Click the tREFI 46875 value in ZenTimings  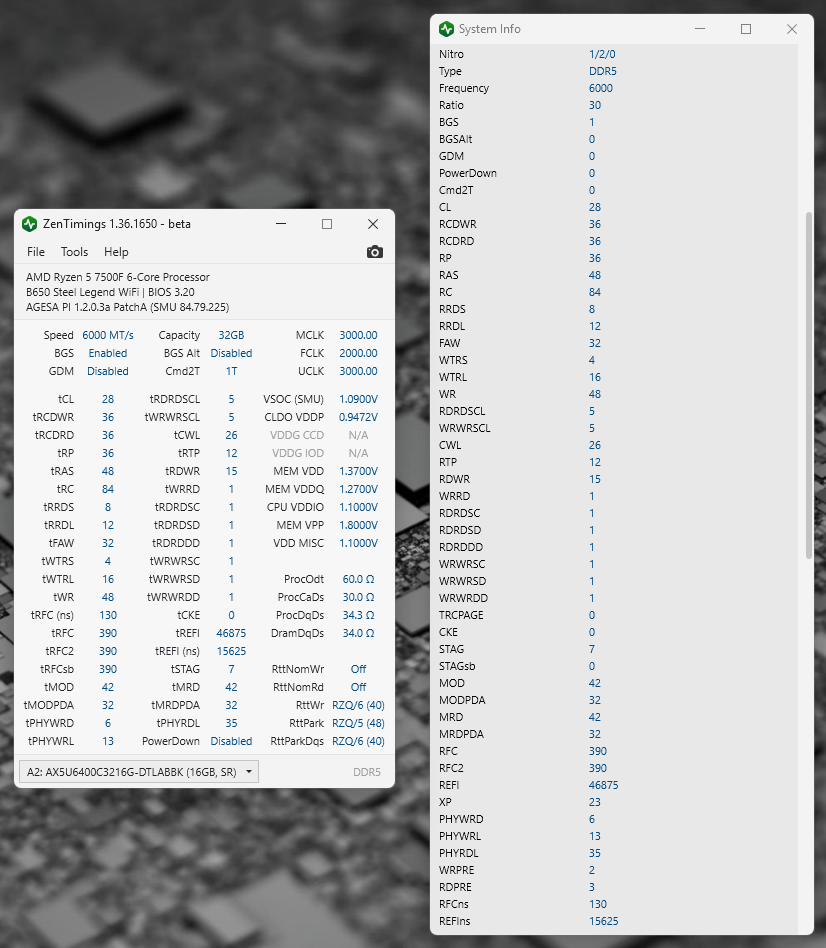pyautogui.click(x=231, y=633)
